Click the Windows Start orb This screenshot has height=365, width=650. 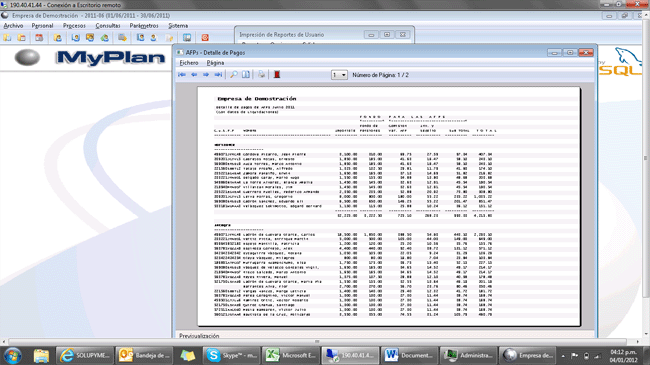click(x=12, y=355)
